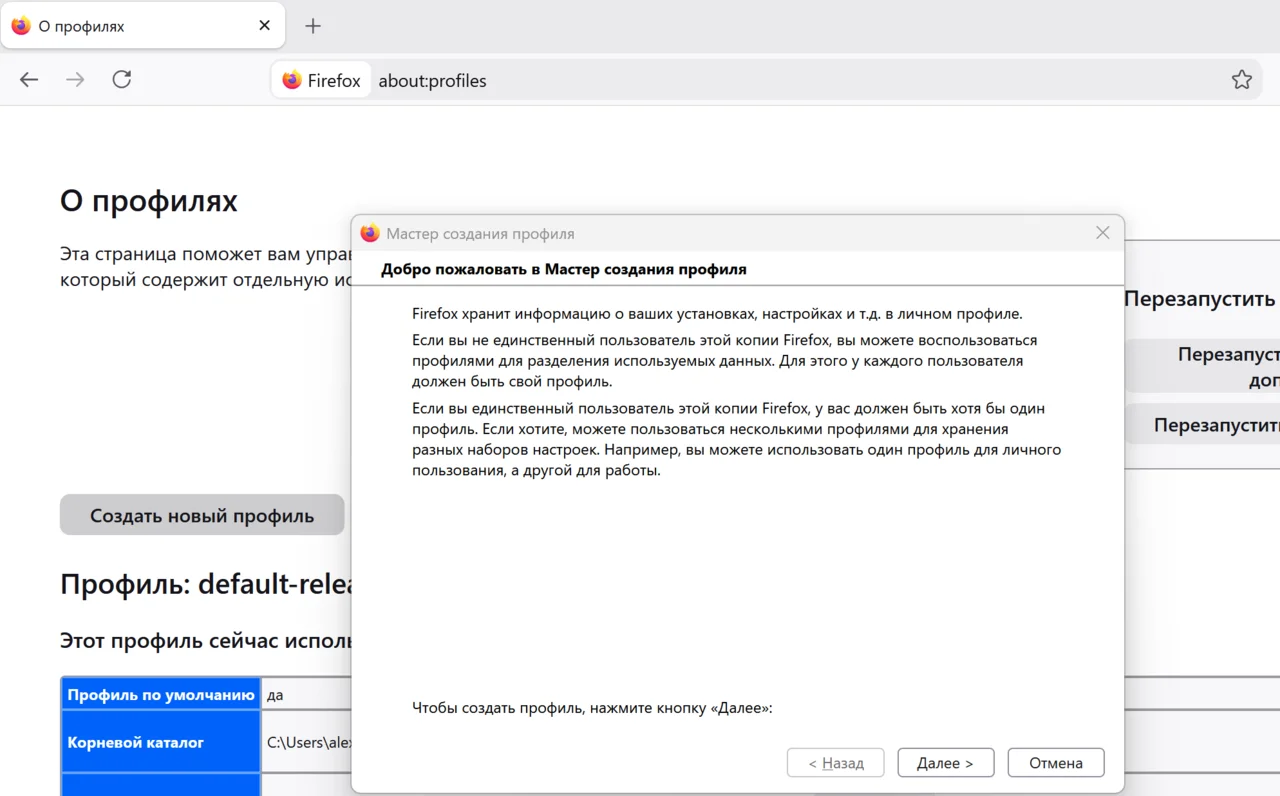Click the "Далее >" button in the wizard
The width and height of the screenshot is (1280, 796).
tap(945, 763)
